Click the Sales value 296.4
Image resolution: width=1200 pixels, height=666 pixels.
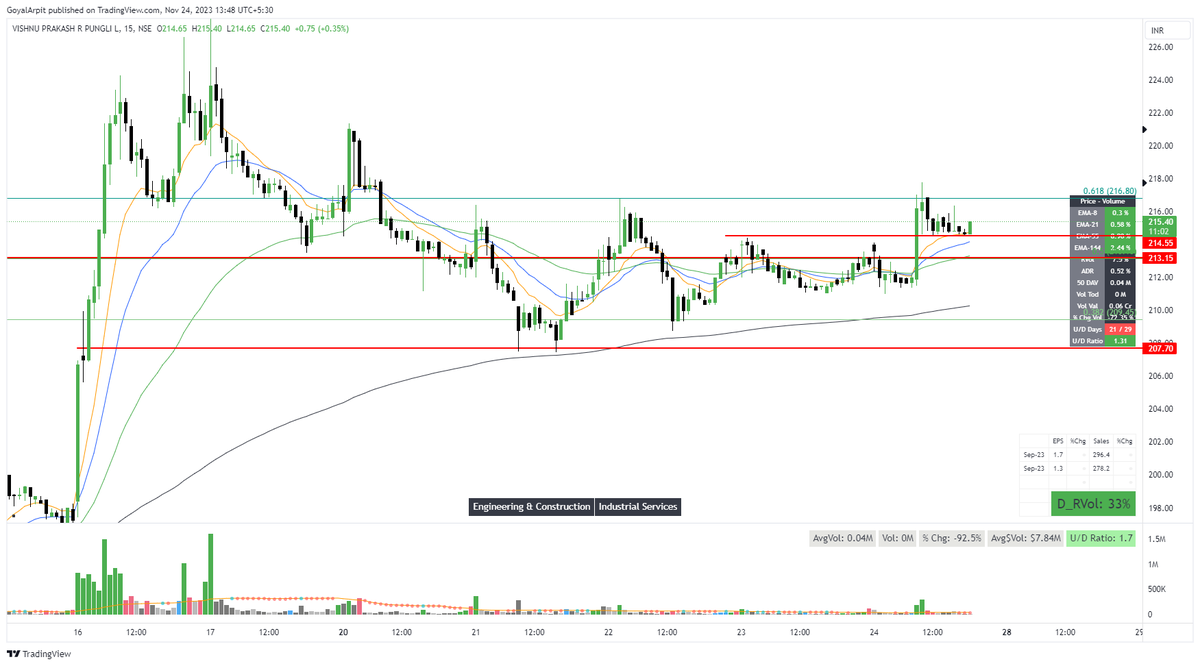click(1100, 454)
